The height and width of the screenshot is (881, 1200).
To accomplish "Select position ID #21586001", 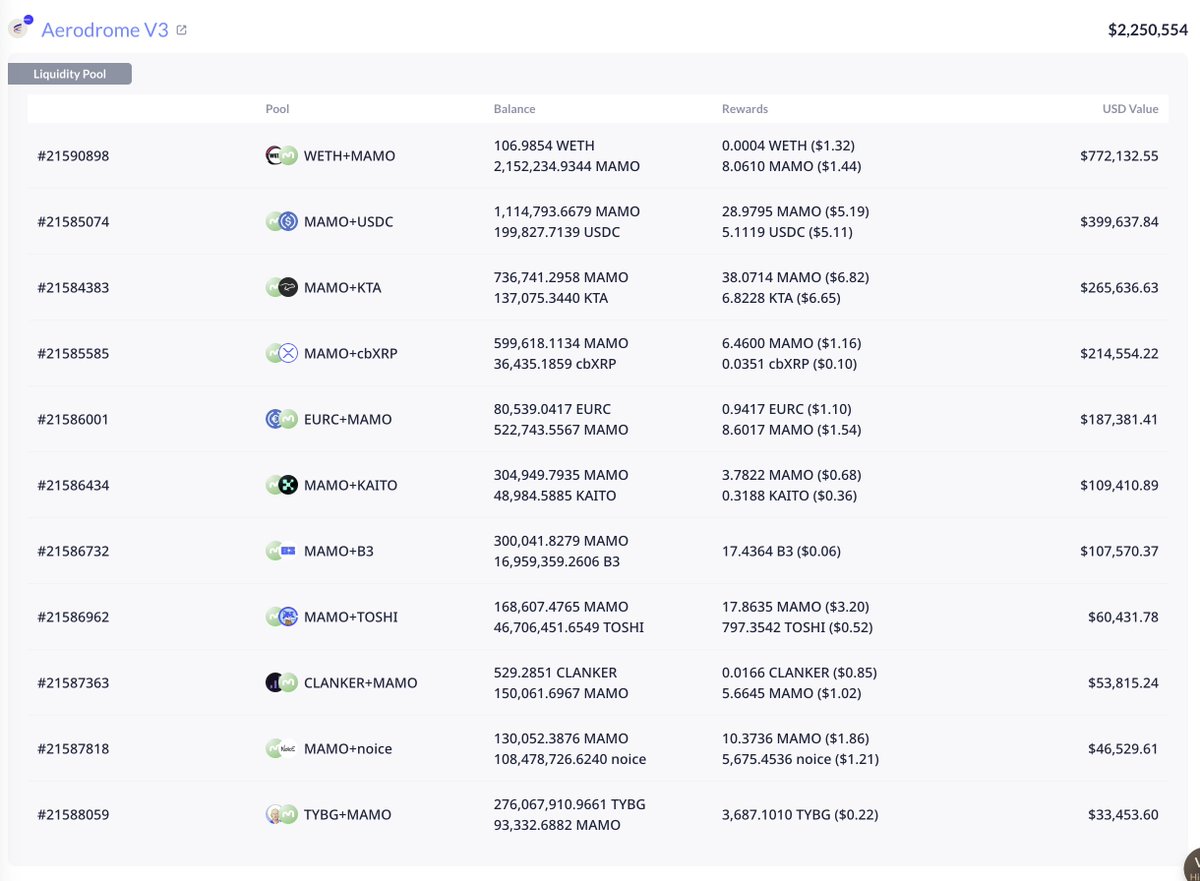I will [x=73, y=419].
